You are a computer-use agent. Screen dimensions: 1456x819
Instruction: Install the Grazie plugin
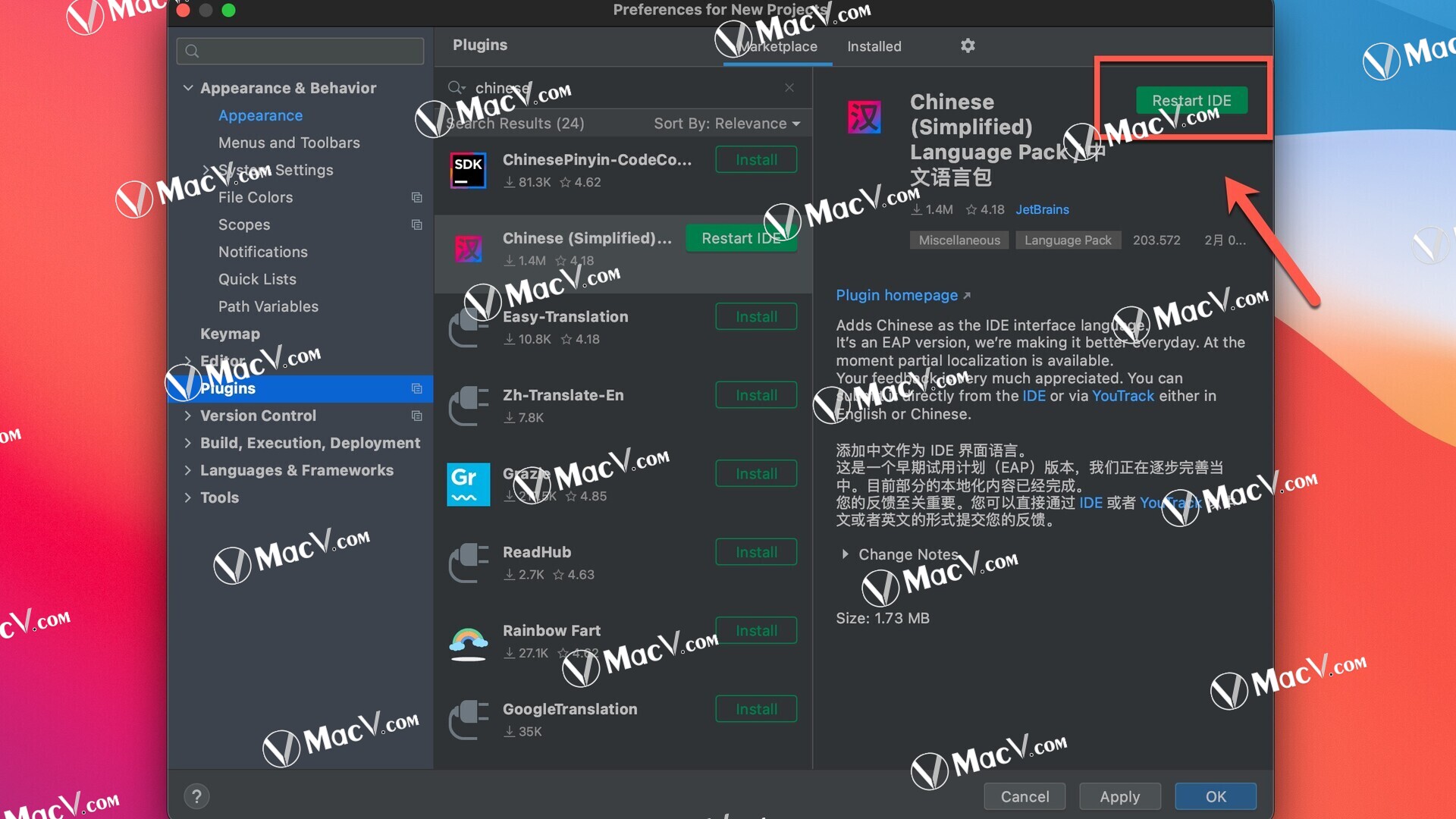point(756,474)
